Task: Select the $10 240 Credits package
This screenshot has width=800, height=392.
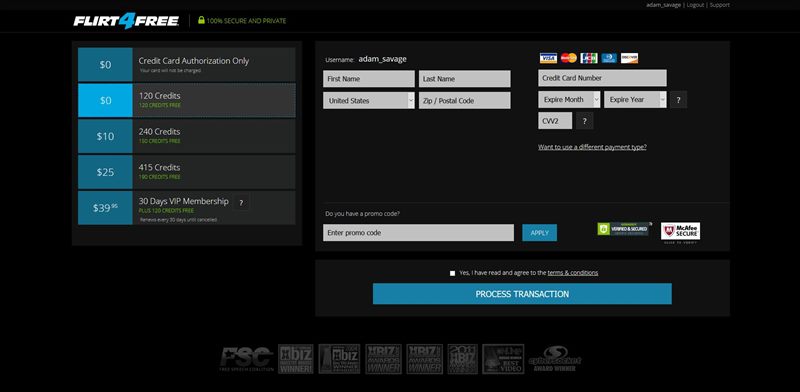Action: [187, 136]
